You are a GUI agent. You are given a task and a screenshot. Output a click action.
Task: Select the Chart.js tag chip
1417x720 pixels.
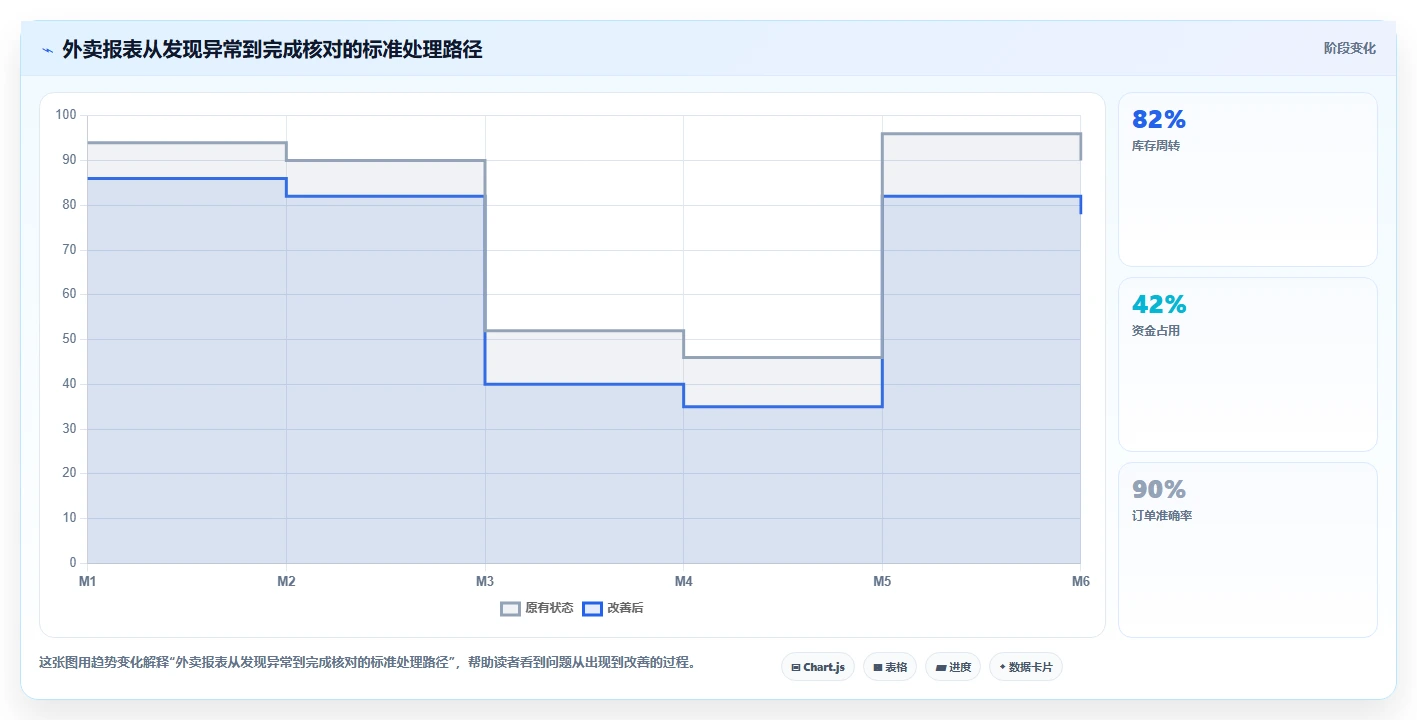(817, 667)
